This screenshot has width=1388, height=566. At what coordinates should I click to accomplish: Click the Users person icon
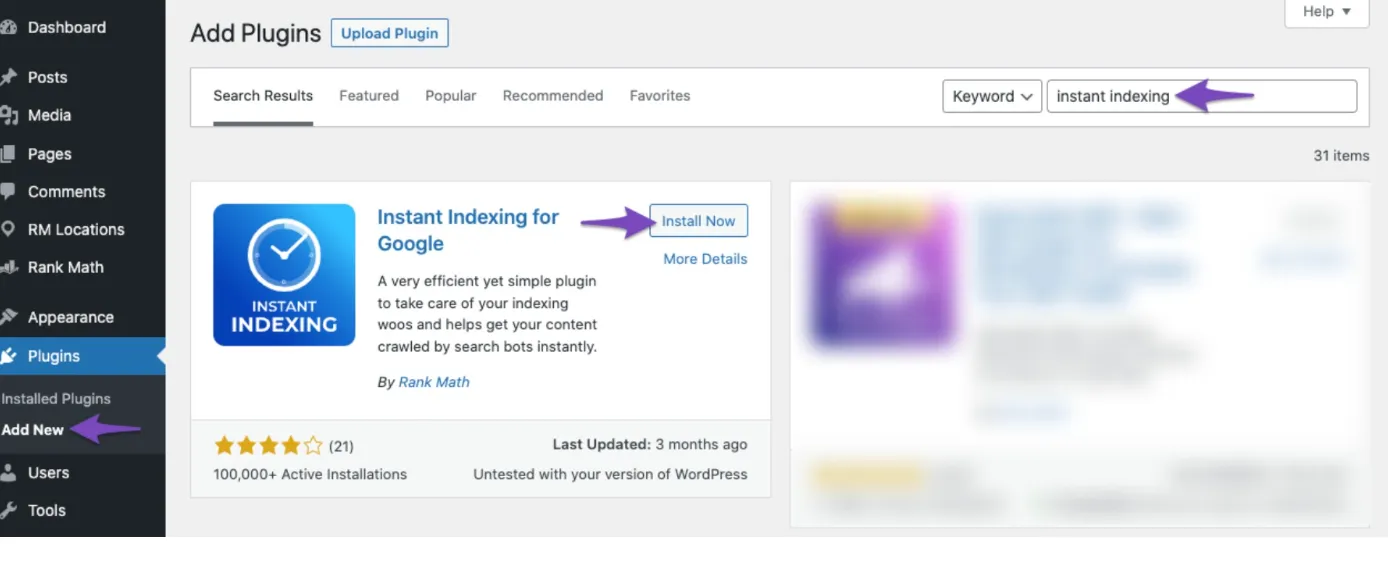9,472
